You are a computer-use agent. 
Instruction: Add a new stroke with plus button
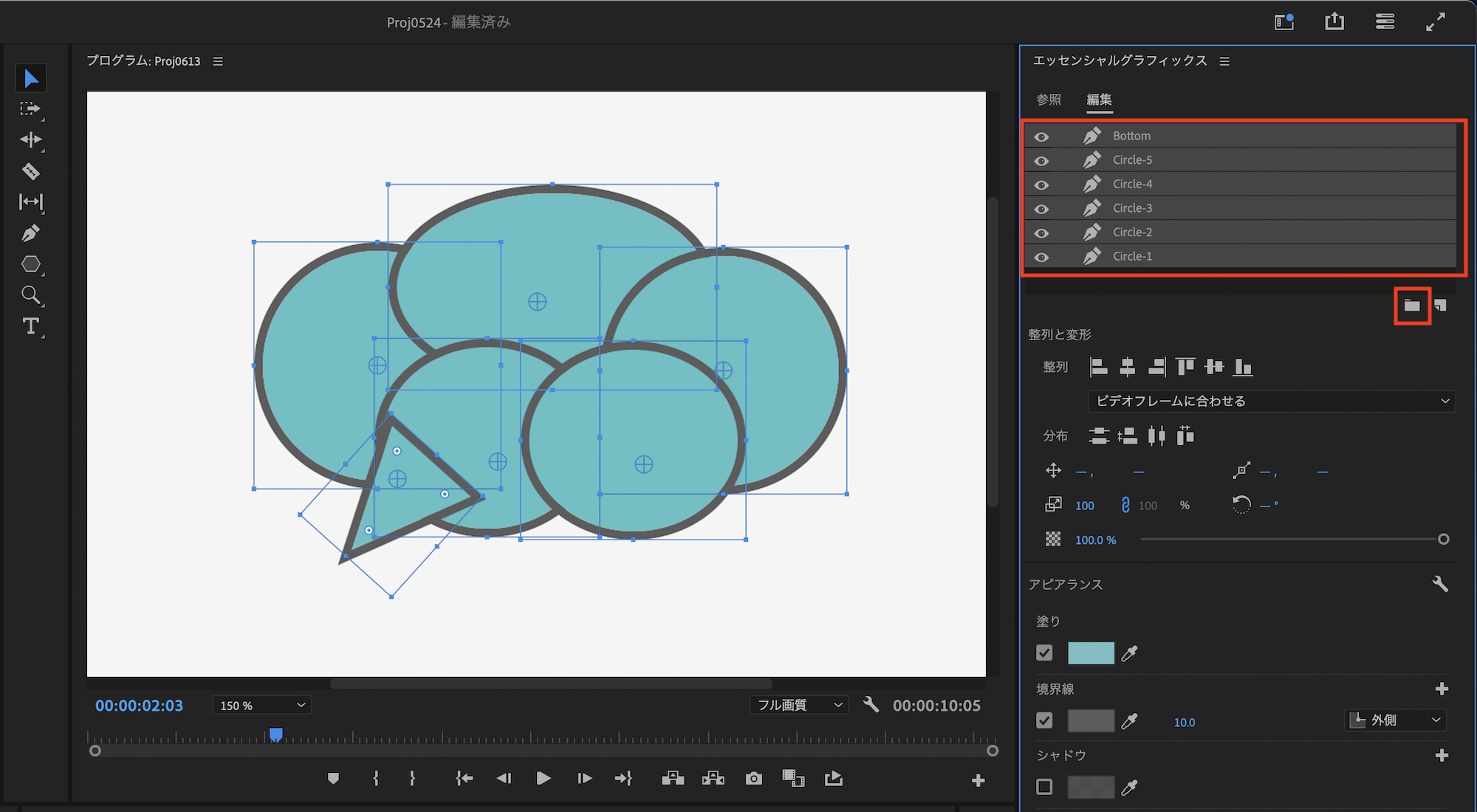[x=1441, y=689]
